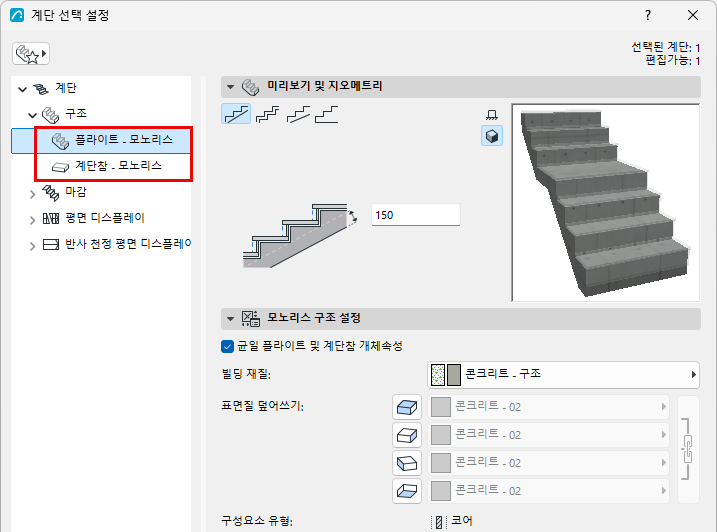Switch to the 2D plan preview icon
The height and width of the screenshot is (532, 717).
(492, 115)
